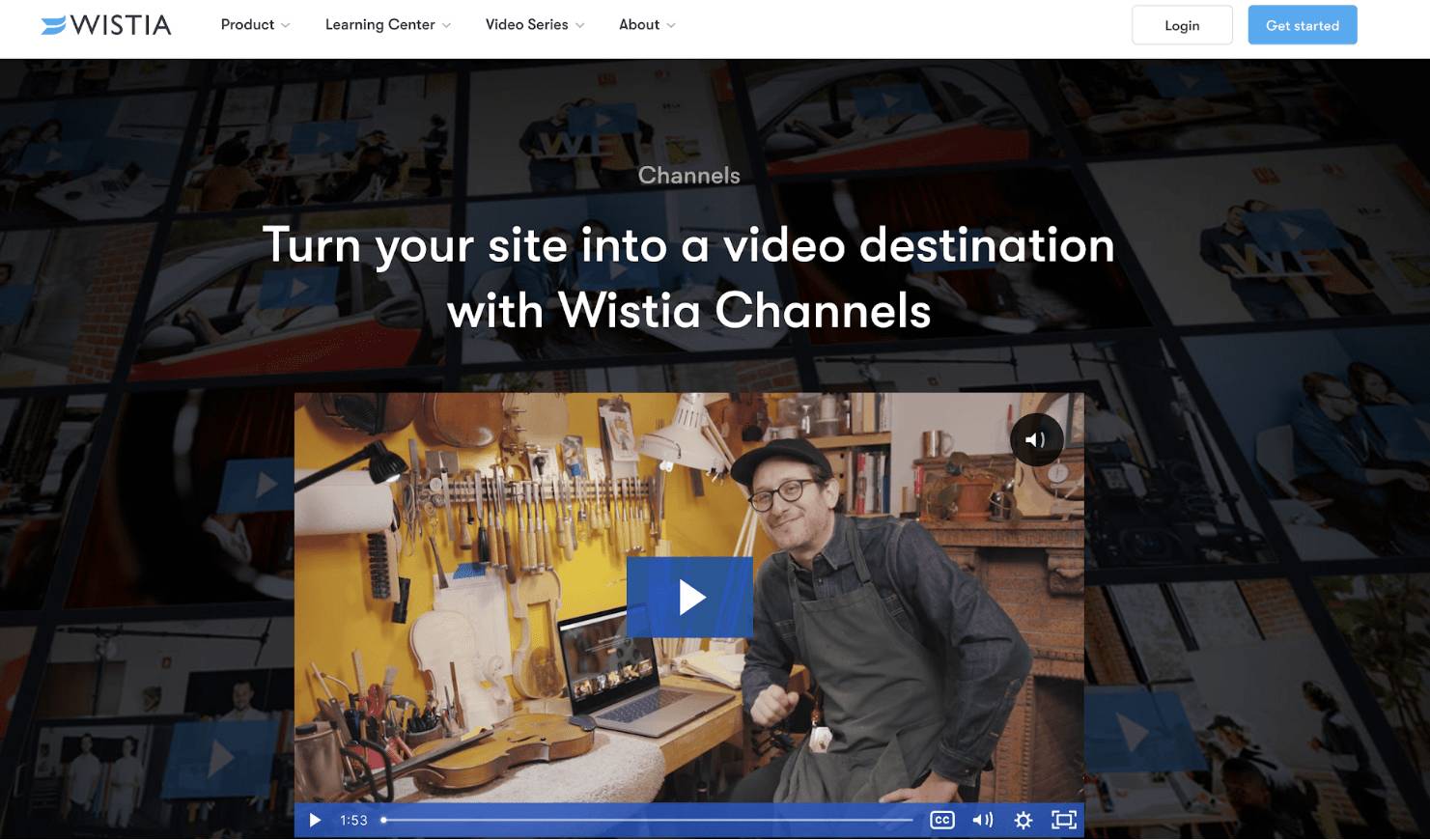Click the chevron arrow next to Product
Viewport: 1430px width, 840px height.
click(x=285, y=26)
